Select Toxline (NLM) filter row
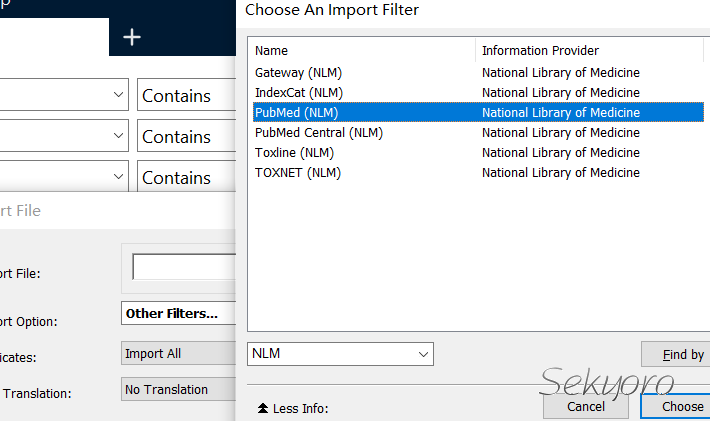Image resolution: width=710 pixels, height=421 pixels. [x=294, y=153]
